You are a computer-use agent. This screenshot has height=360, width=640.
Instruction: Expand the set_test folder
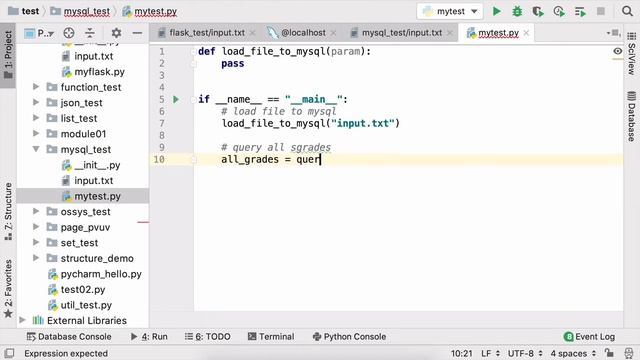click(x=36, y=242)
